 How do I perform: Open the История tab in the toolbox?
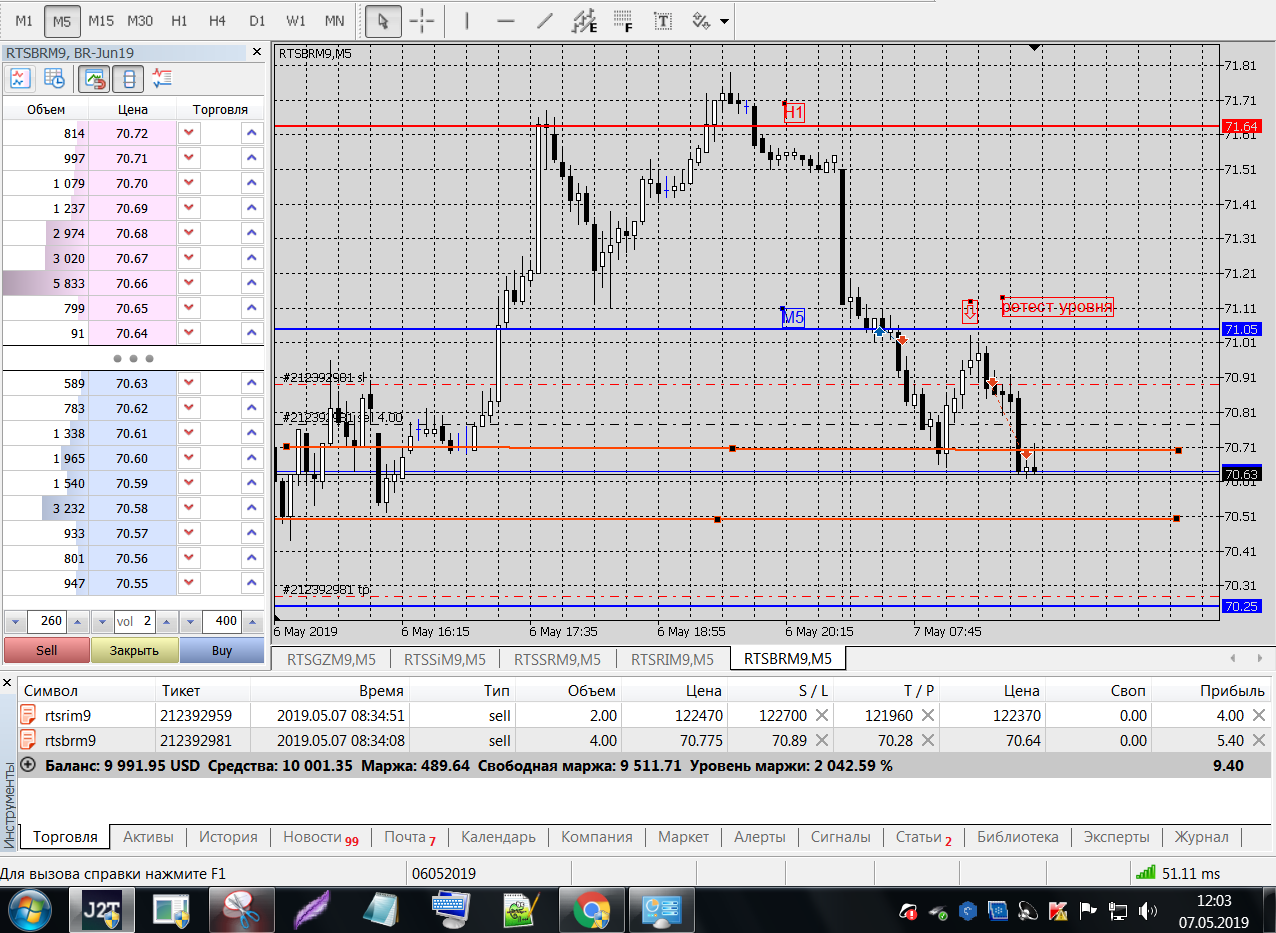click(228, 837)
